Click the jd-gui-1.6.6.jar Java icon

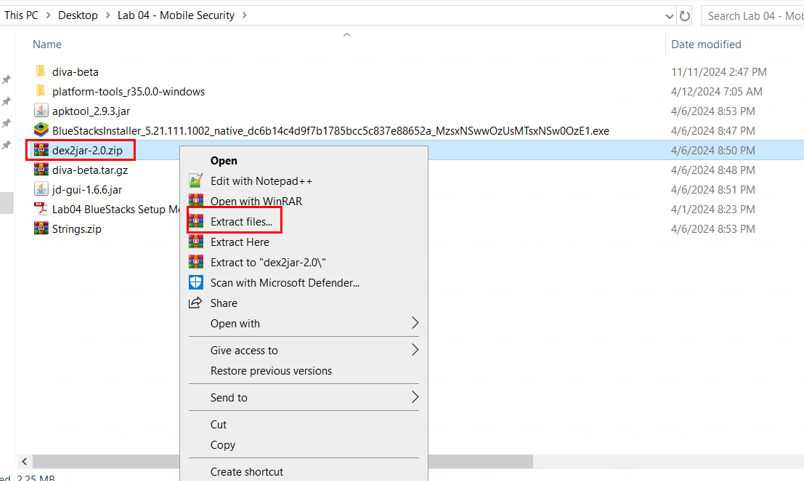tap(41, 189)
